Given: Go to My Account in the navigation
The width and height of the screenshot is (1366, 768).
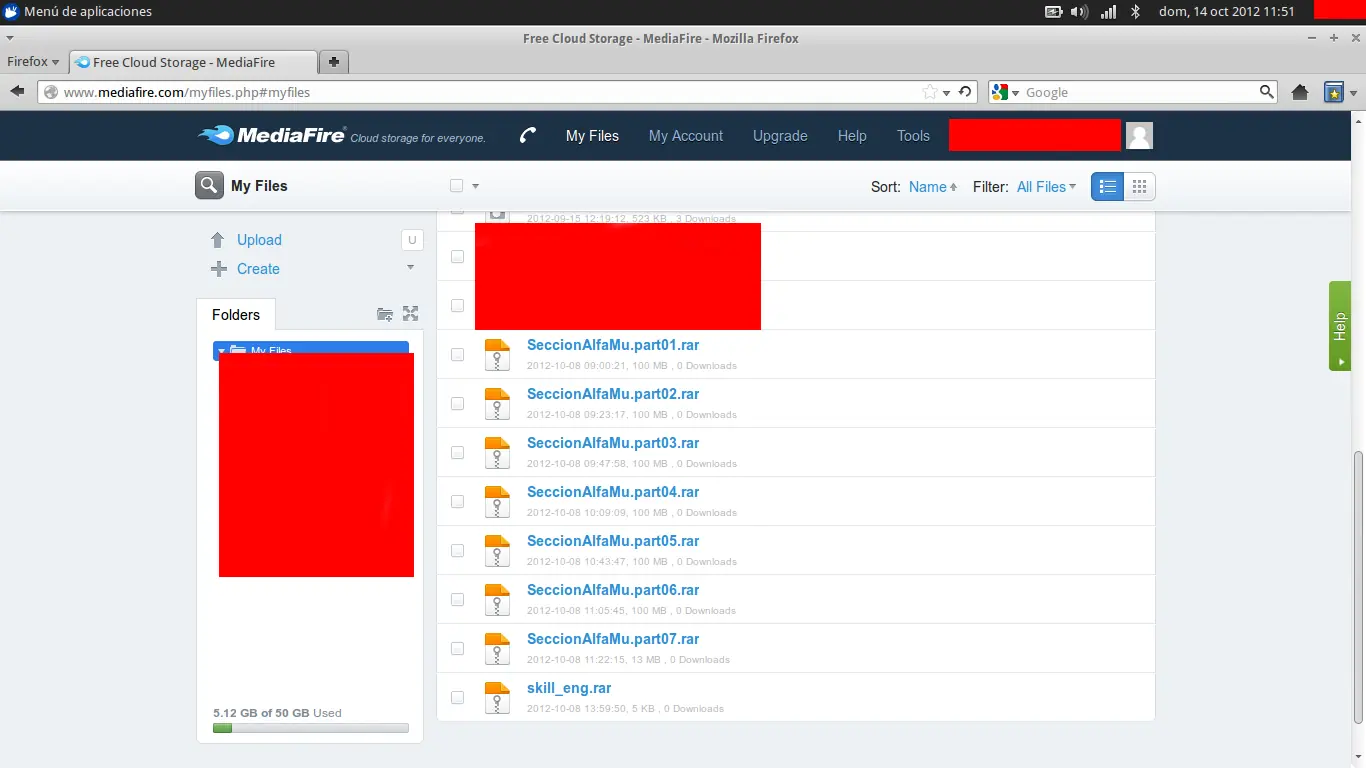Looking at the screenshot, I should [x=686, y=136].
